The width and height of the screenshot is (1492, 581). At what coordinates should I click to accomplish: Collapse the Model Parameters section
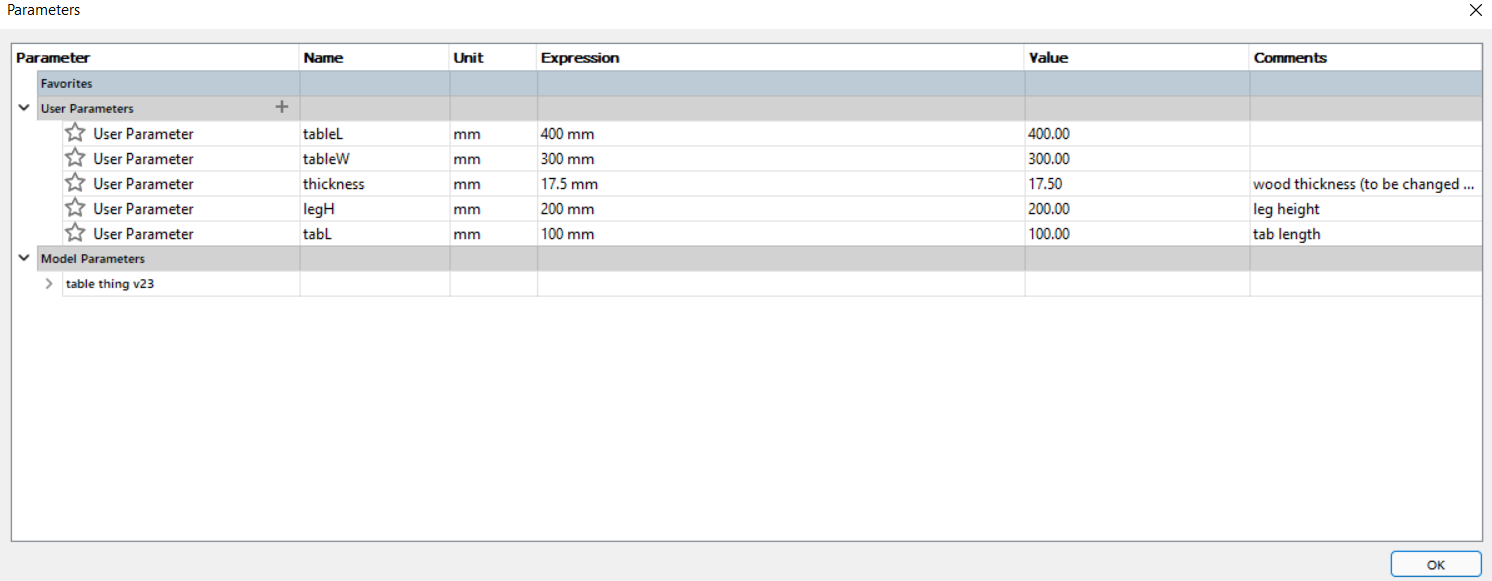point(24,258)
